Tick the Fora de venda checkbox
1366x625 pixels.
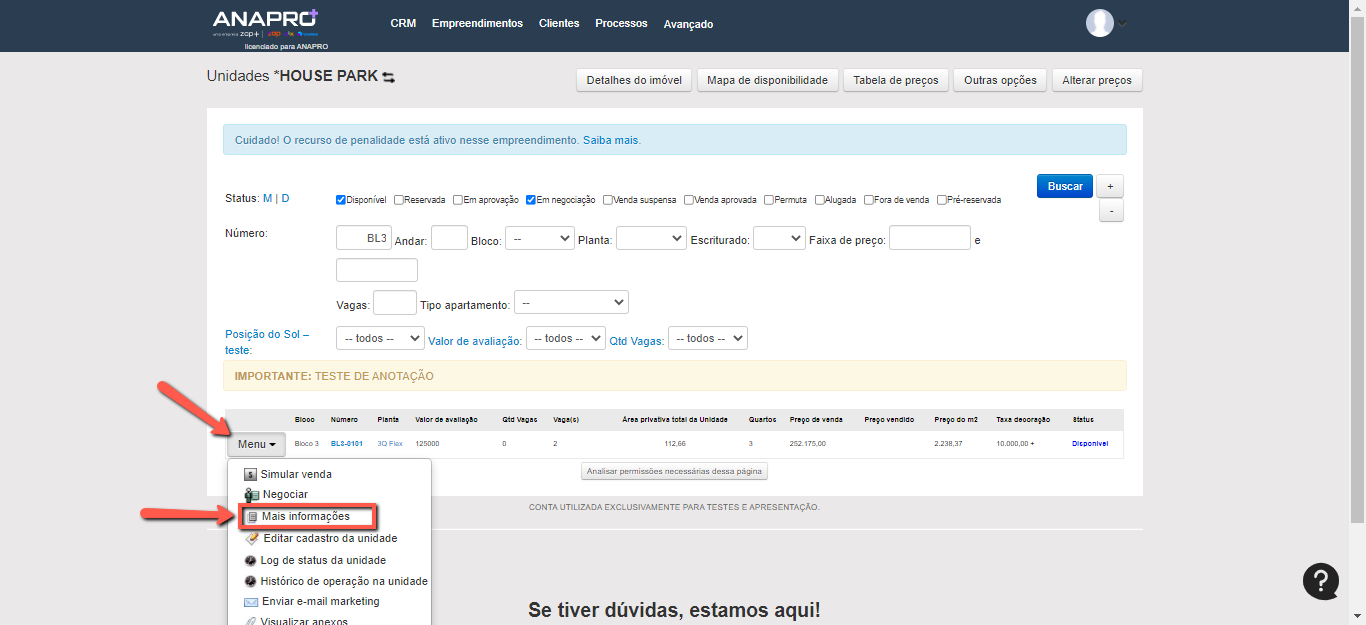pos(869,199)
